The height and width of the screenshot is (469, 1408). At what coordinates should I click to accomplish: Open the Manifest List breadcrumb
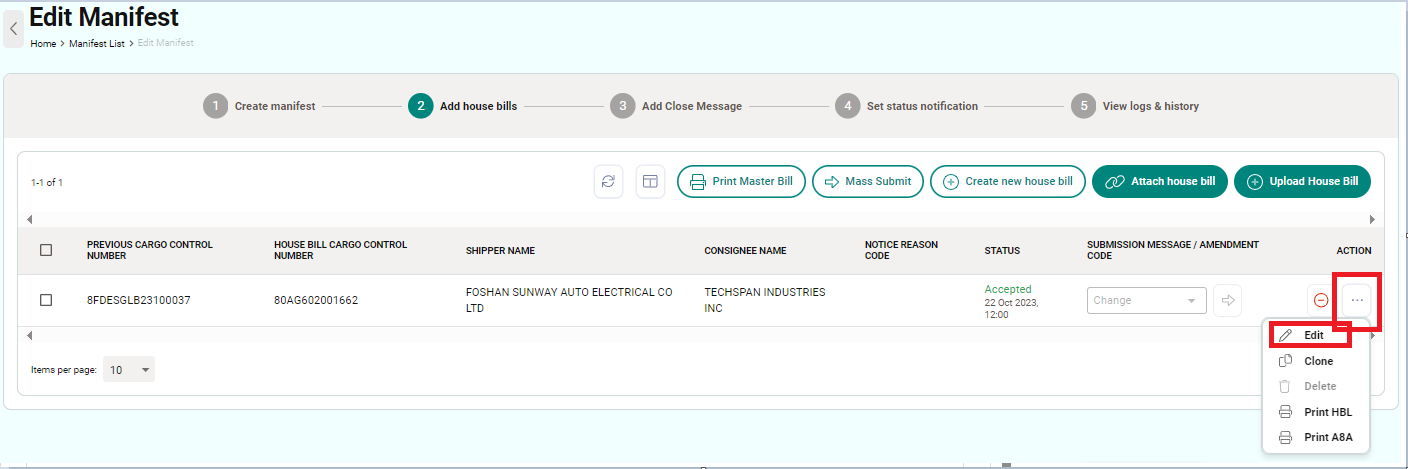(x=97, y=44)
